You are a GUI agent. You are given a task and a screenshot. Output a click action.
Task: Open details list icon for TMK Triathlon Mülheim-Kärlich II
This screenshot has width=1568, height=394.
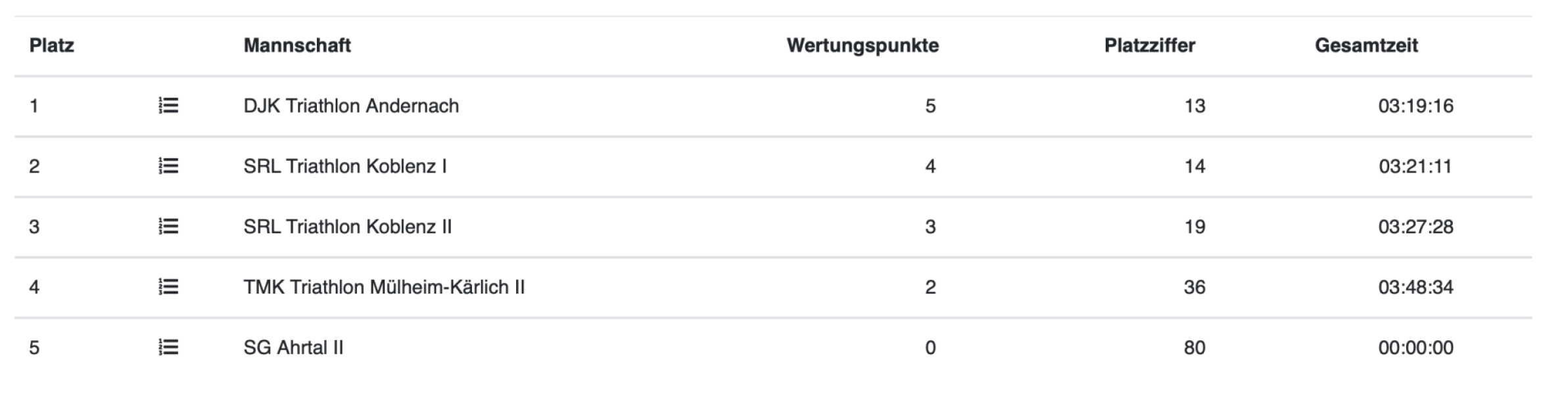point(168,287)
